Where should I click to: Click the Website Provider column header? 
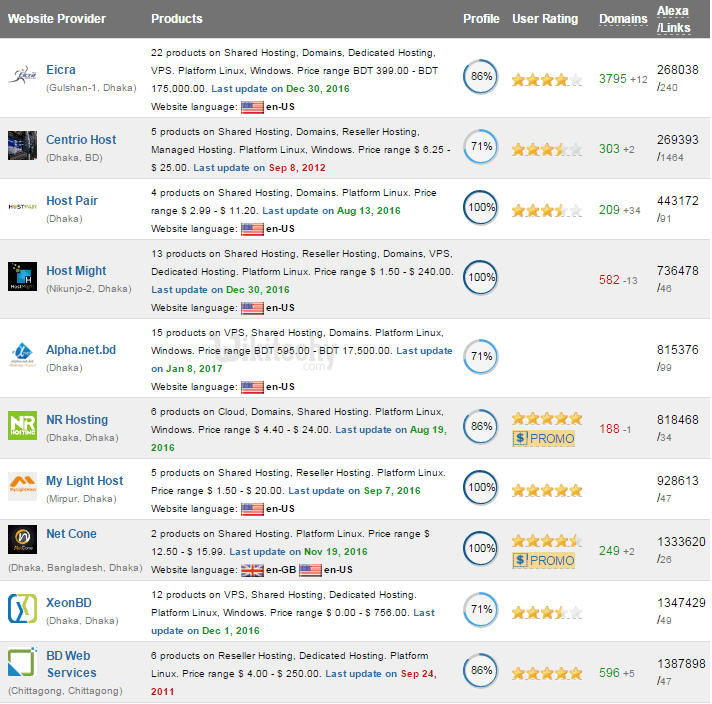(x=57, y=19)
